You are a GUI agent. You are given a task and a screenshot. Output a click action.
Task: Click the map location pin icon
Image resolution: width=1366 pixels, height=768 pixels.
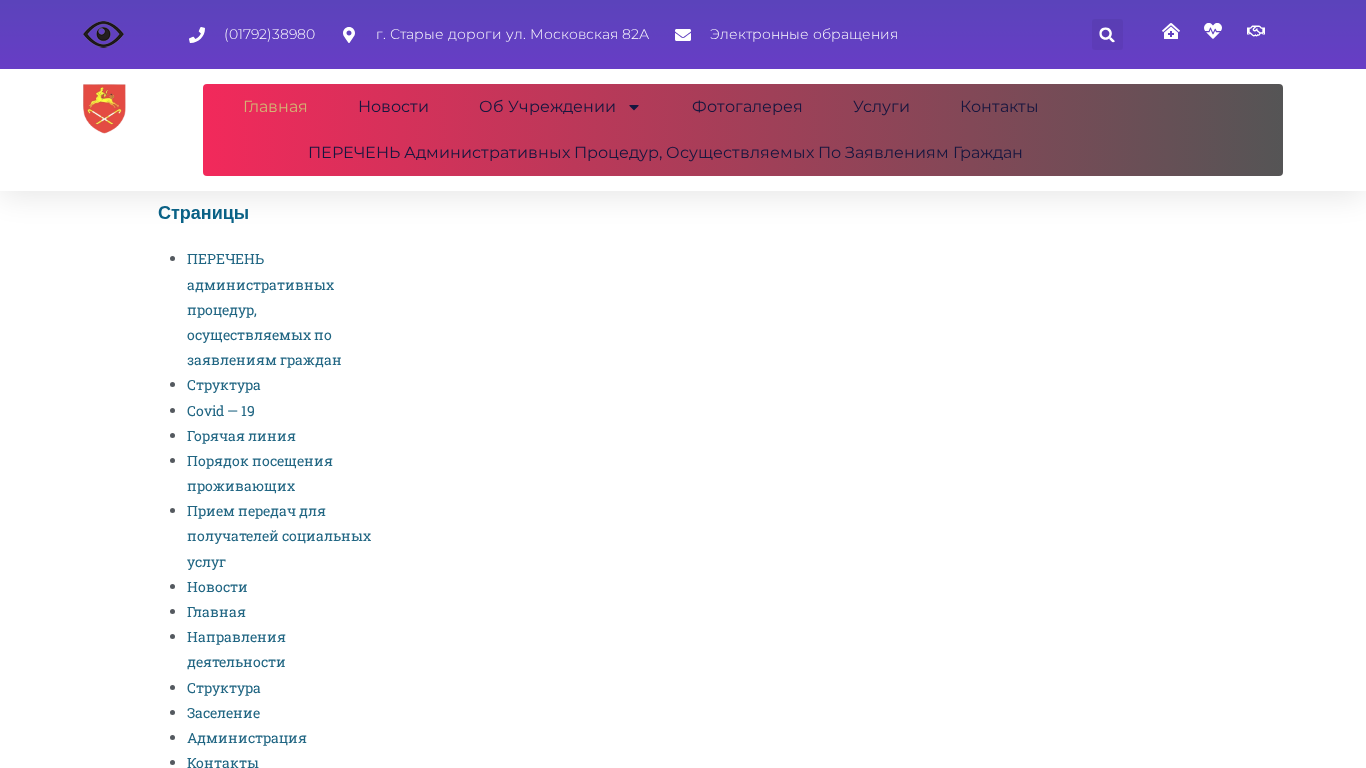tap(349, 35)
